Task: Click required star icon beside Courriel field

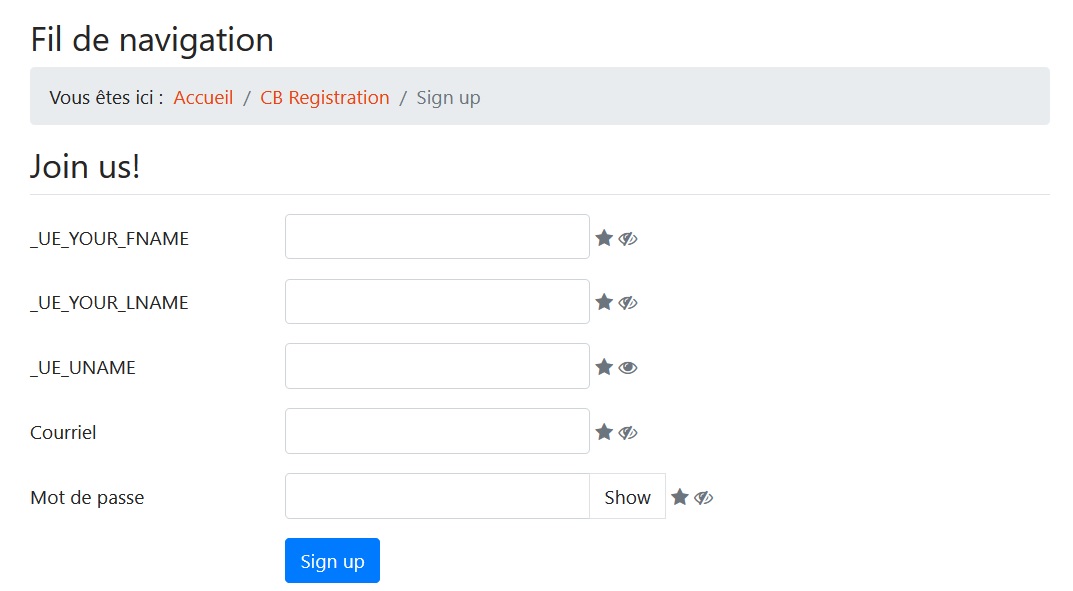Action: (x=604, y=432)
